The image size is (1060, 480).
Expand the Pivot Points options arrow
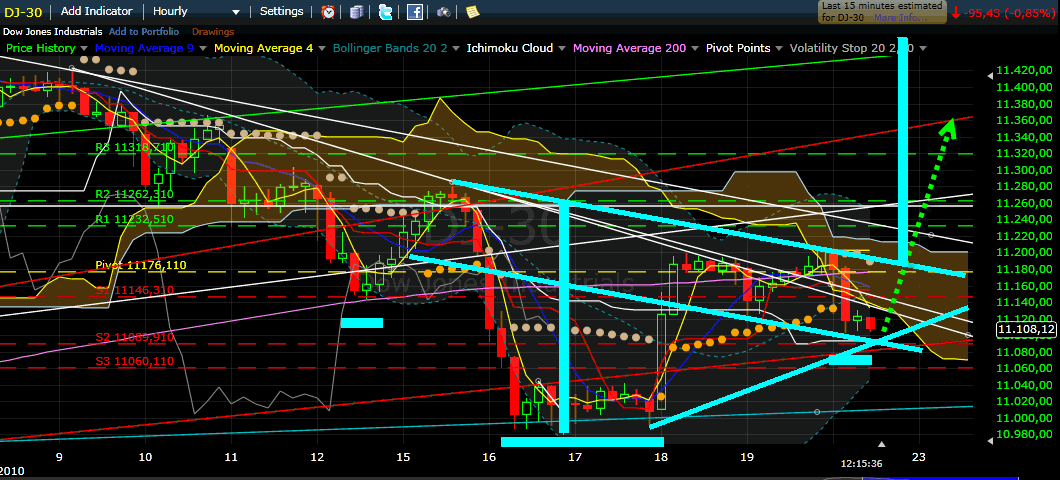point(778,49)
